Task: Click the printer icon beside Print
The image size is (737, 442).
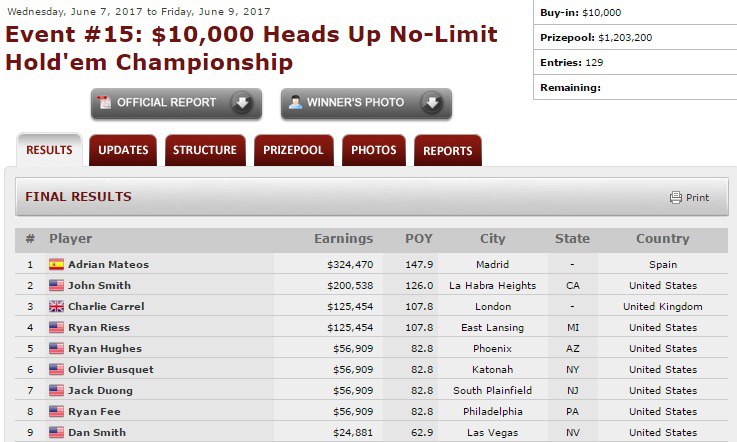Action: point(676,197)
